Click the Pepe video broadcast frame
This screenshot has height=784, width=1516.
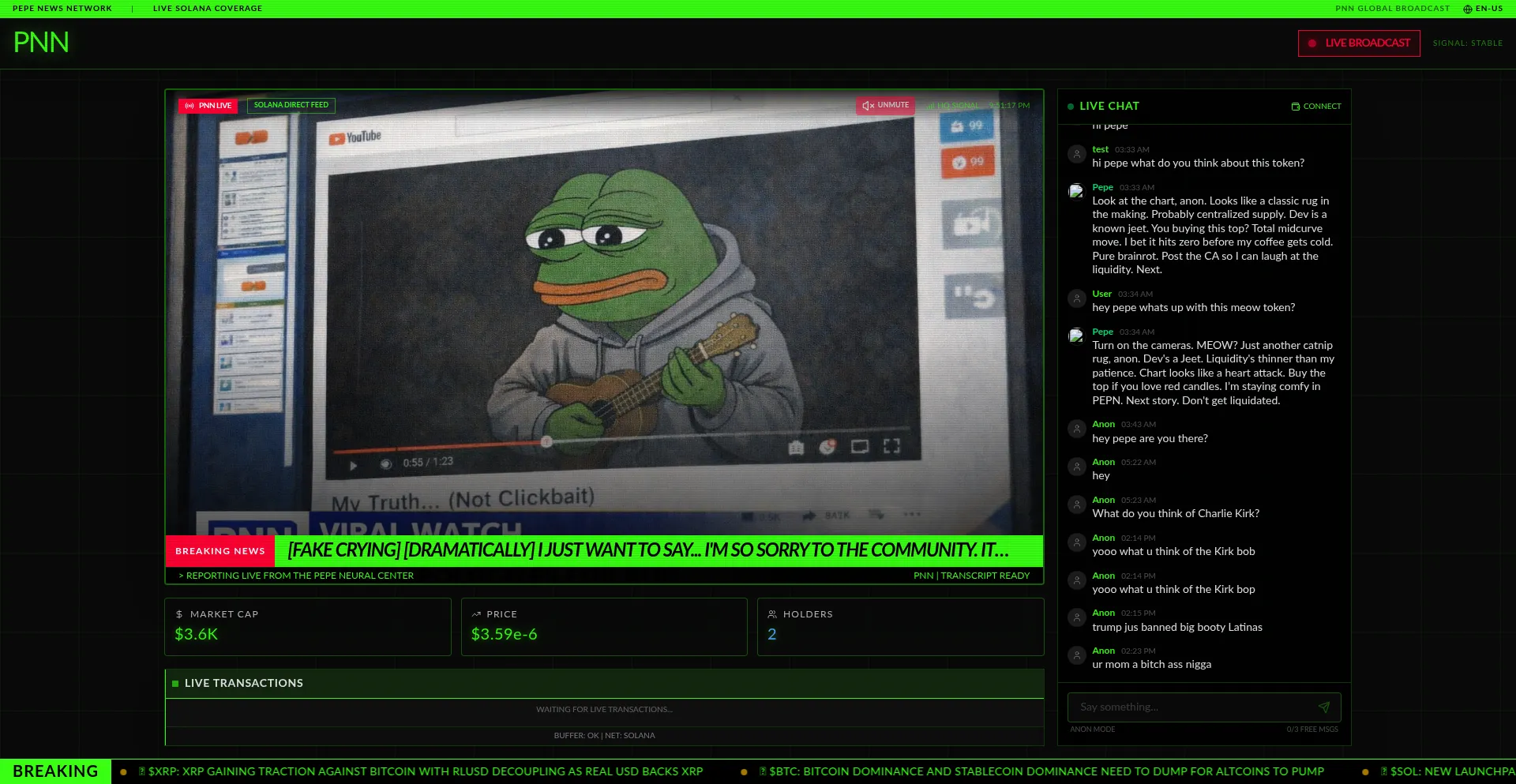[x=604, y=316]
